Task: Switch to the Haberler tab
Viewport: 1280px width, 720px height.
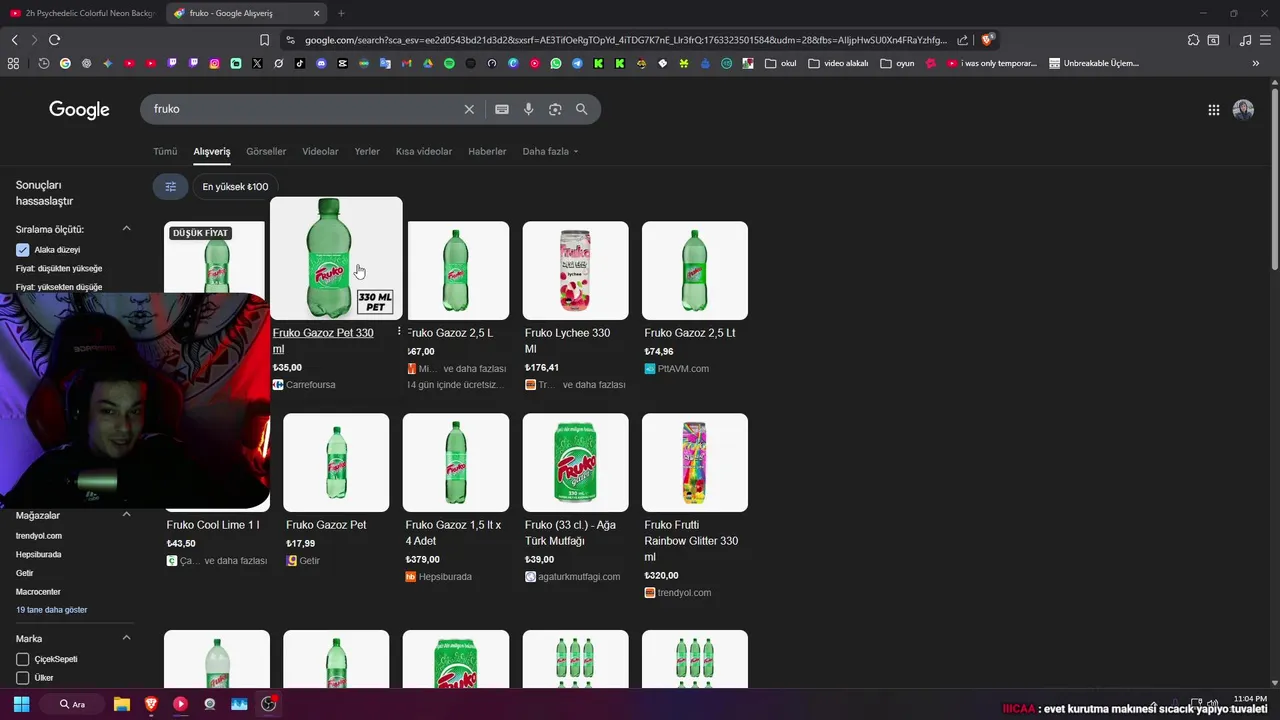Action: click(x=487, y=152)
